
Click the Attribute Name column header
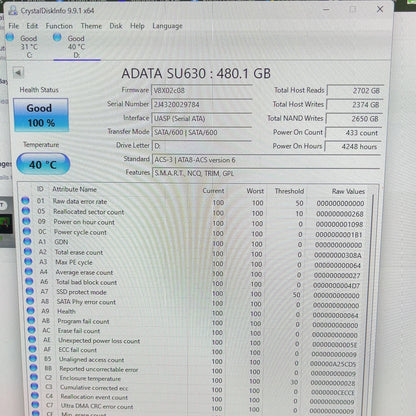pos(74,189)
